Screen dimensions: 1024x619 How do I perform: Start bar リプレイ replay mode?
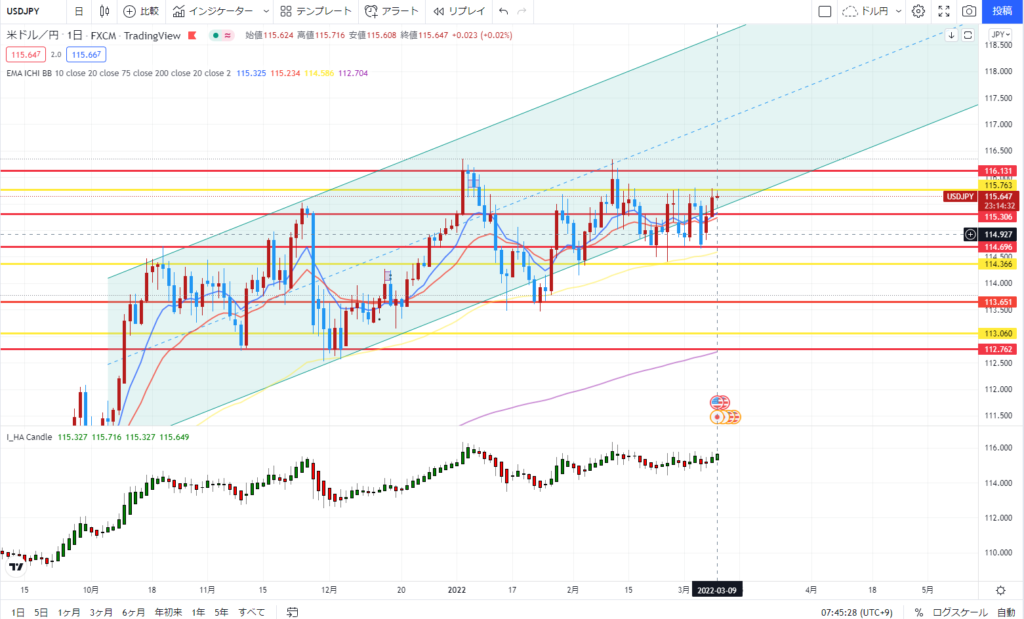pyautogui.click(x=459, y=11)
